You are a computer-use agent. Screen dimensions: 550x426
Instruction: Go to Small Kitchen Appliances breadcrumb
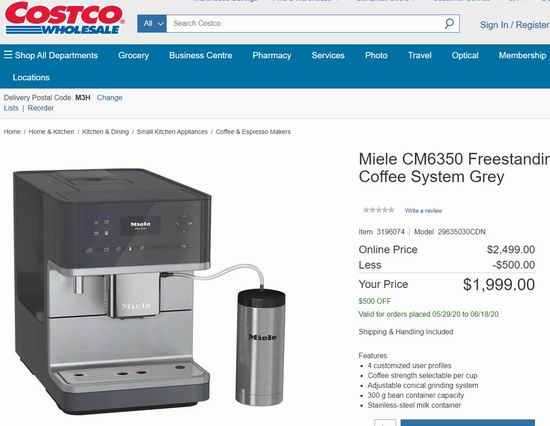pos(172,132)
